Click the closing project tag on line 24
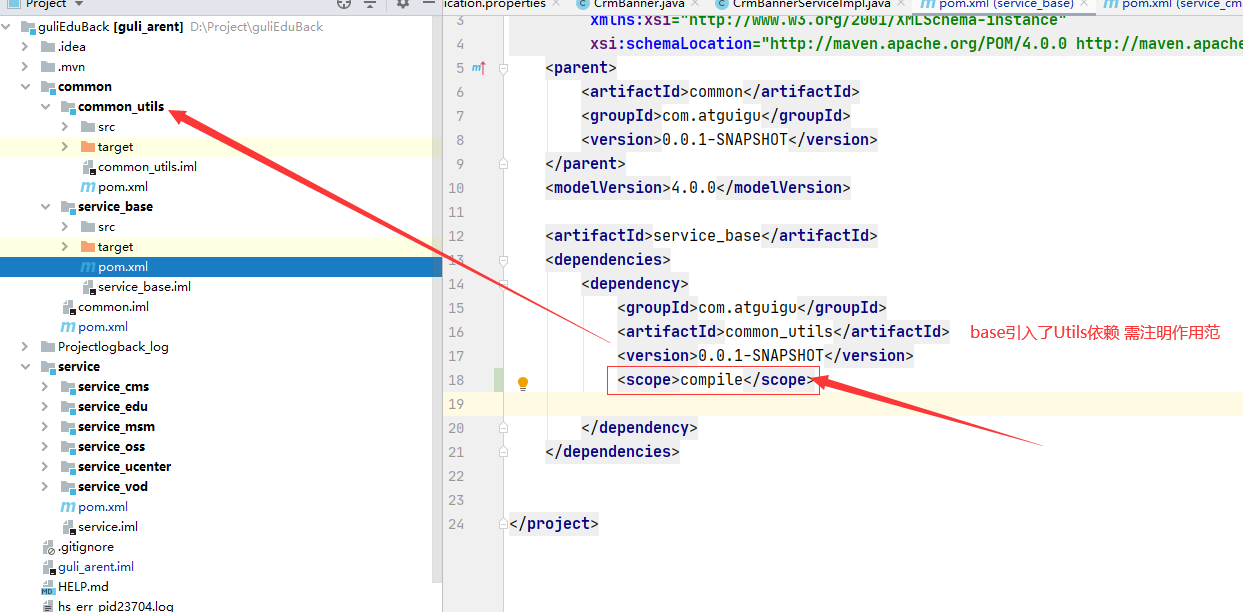Image resolution: width=1243 pixels, height=612 pixels. tap(553, 524)
